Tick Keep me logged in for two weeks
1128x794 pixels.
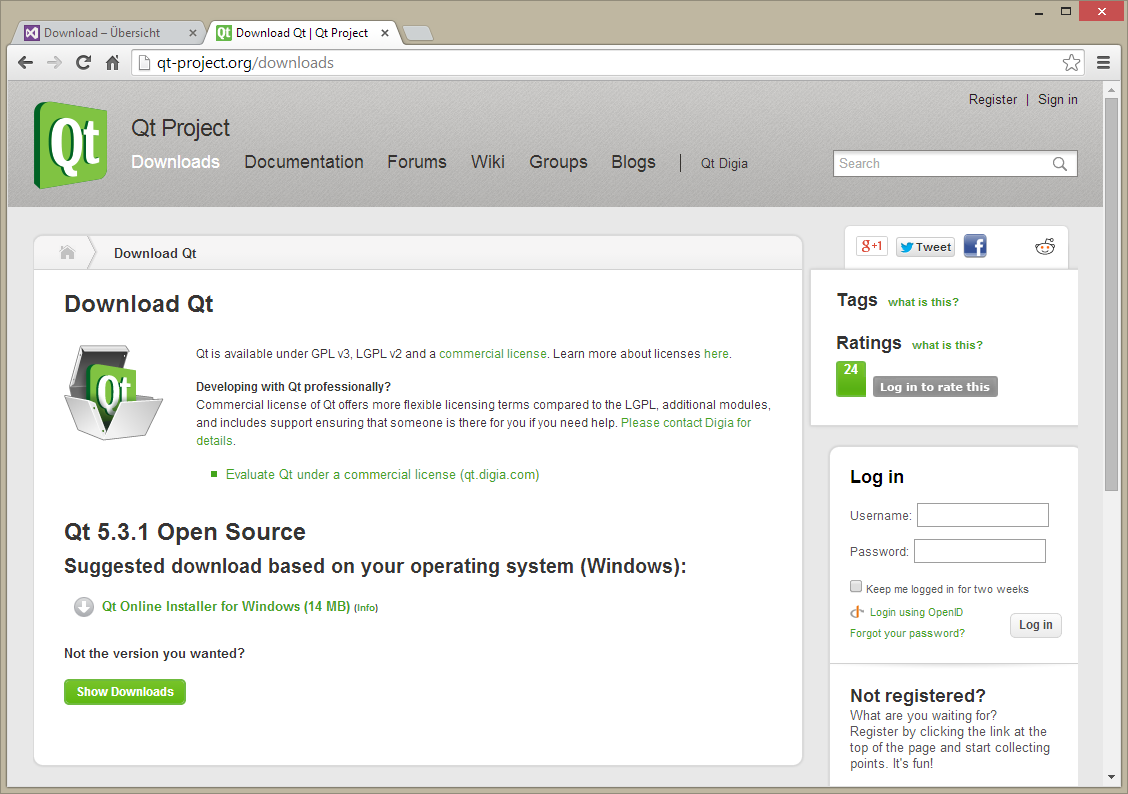(x=856, y=586)
